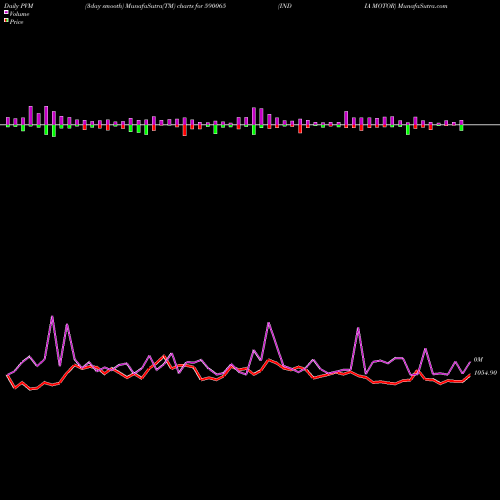Click the purple Volume legend swatch
The height and width of the screenshot is (500, 500).
6,13
